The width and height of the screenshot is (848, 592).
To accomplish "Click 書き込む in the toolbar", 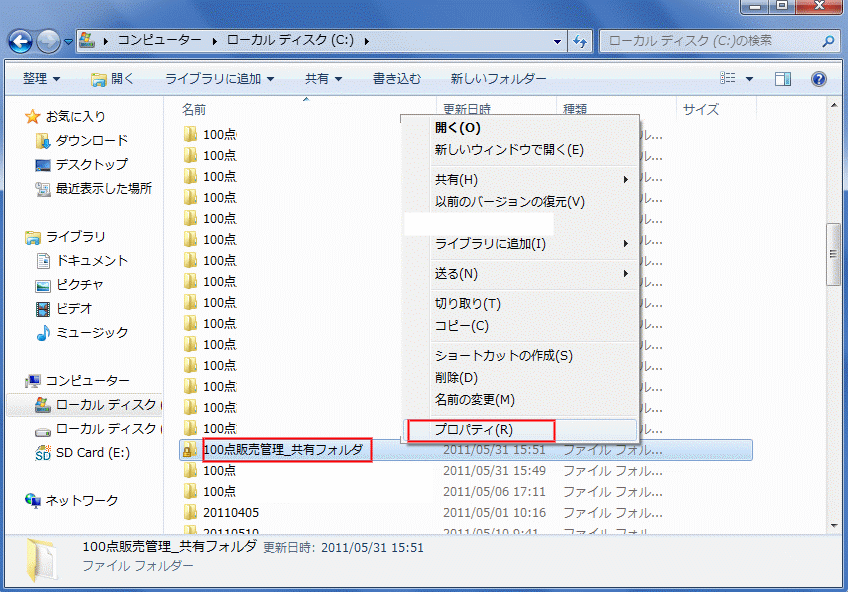I will pos(396,79).
